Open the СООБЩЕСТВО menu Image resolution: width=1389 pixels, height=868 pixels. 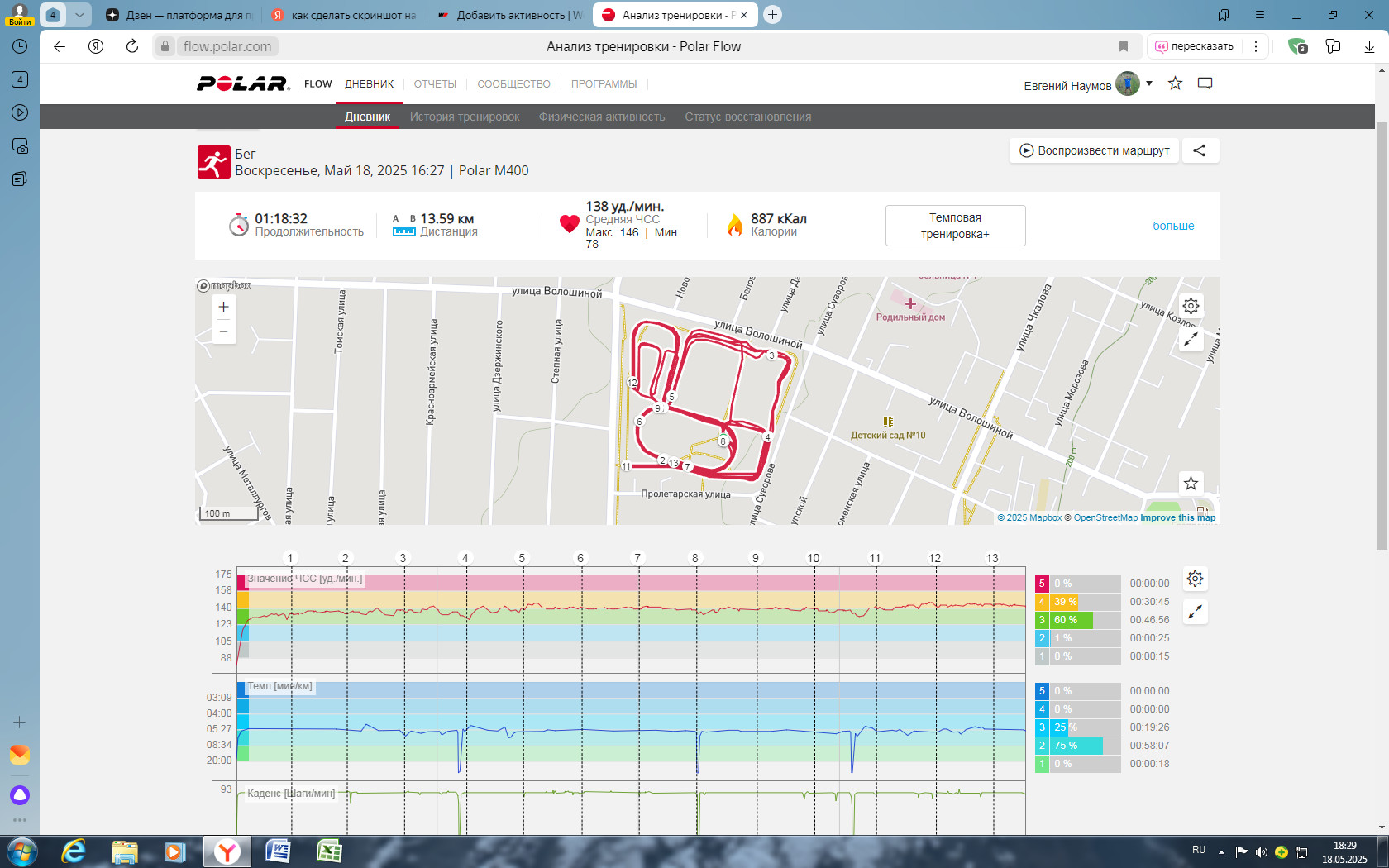(513, 84)
